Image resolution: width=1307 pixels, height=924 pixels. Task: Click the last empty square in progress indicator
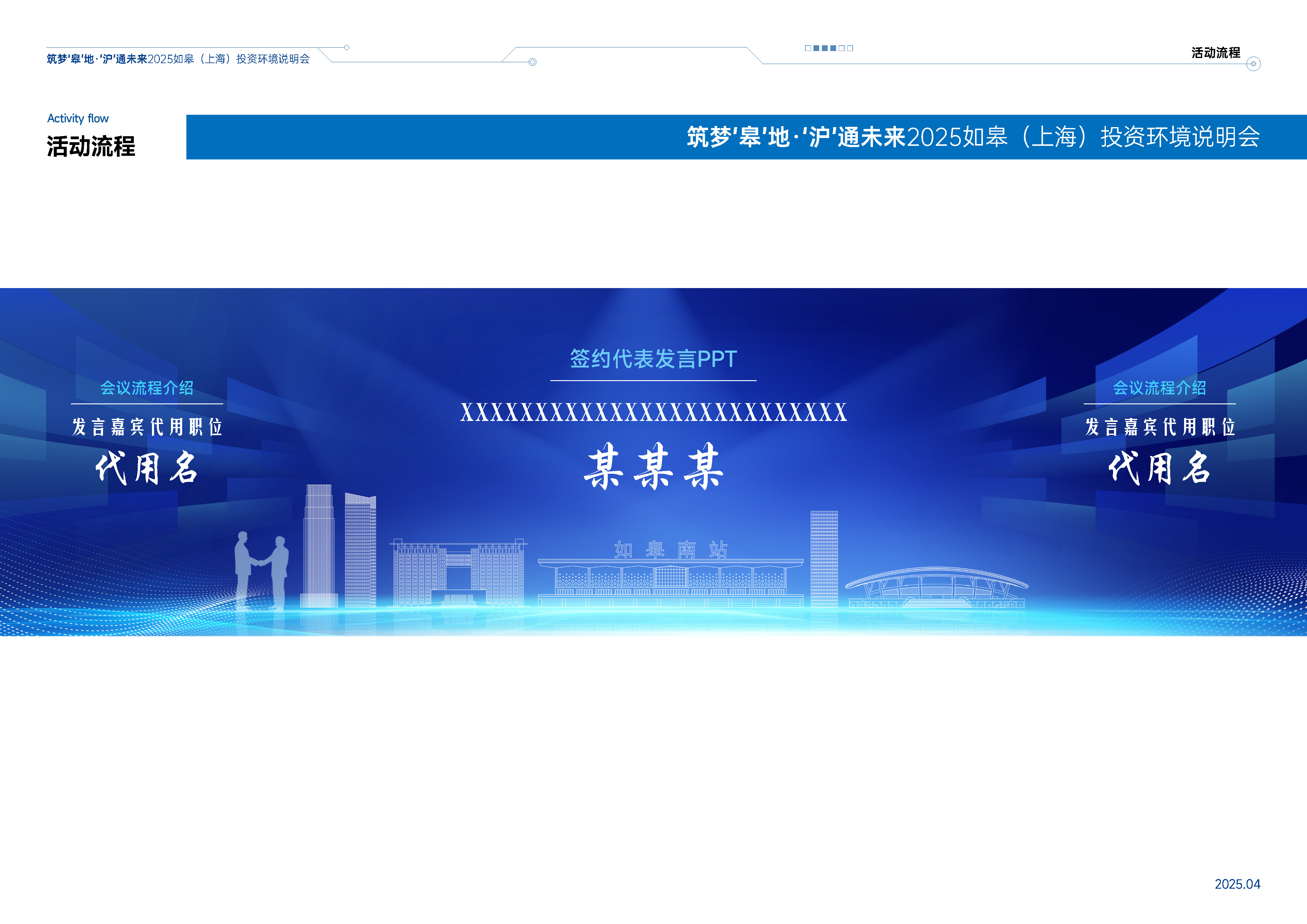tap(850, 48)
